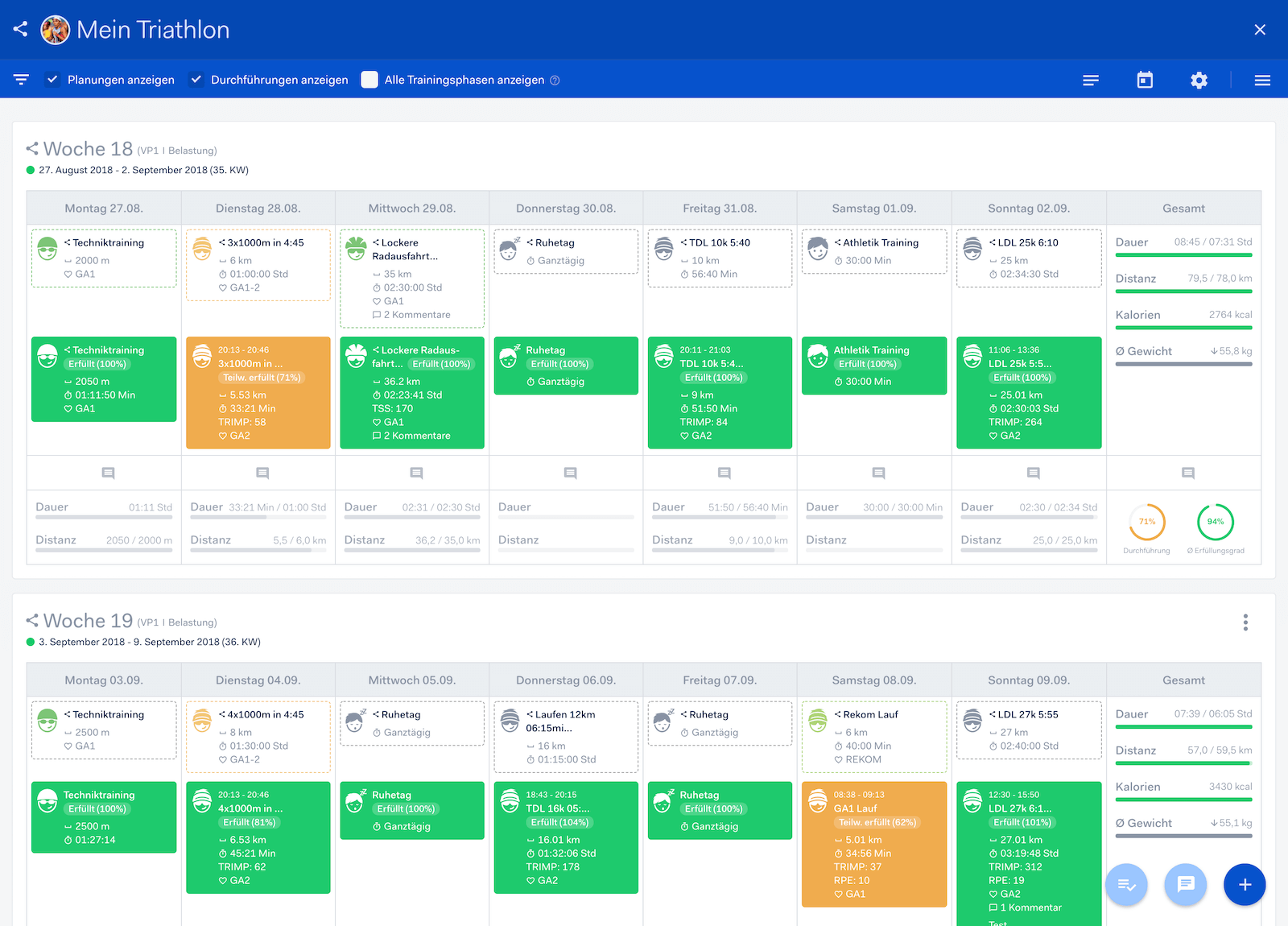Close the Mein Triathlon view
This screenshot has height=926, width=1288.
(x=1260, y=30)
